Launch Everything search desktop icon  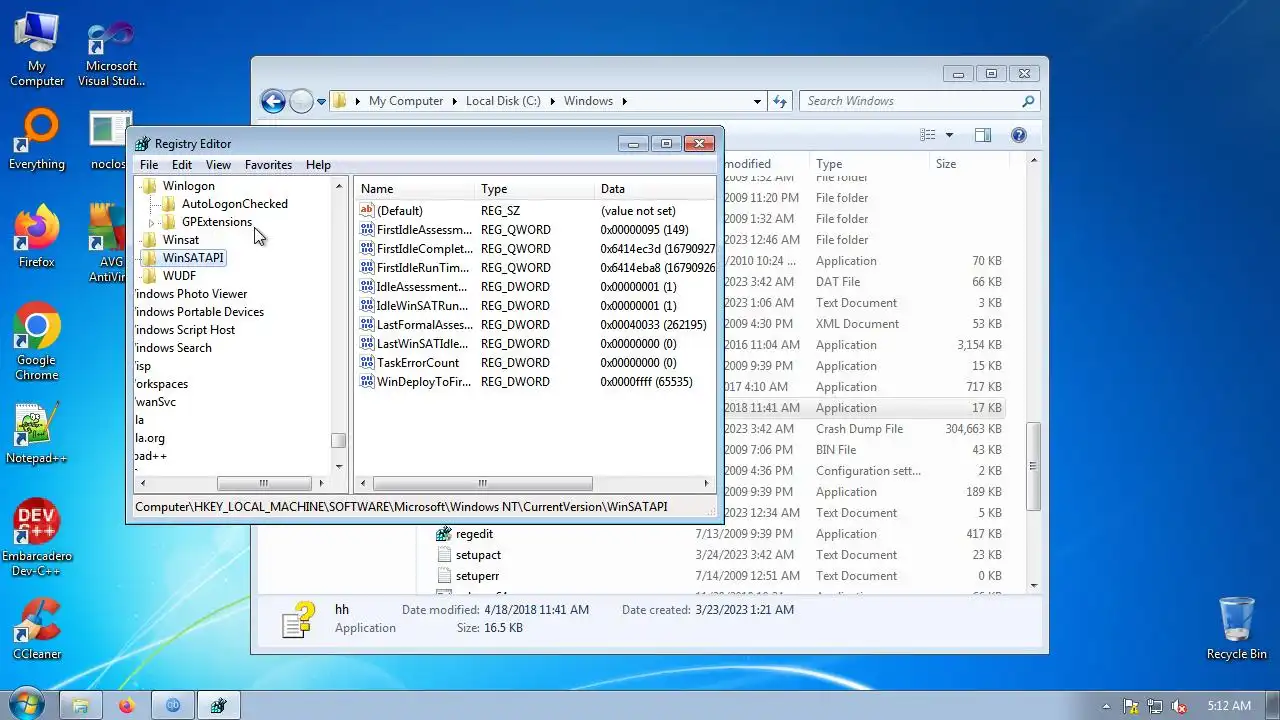37,140
